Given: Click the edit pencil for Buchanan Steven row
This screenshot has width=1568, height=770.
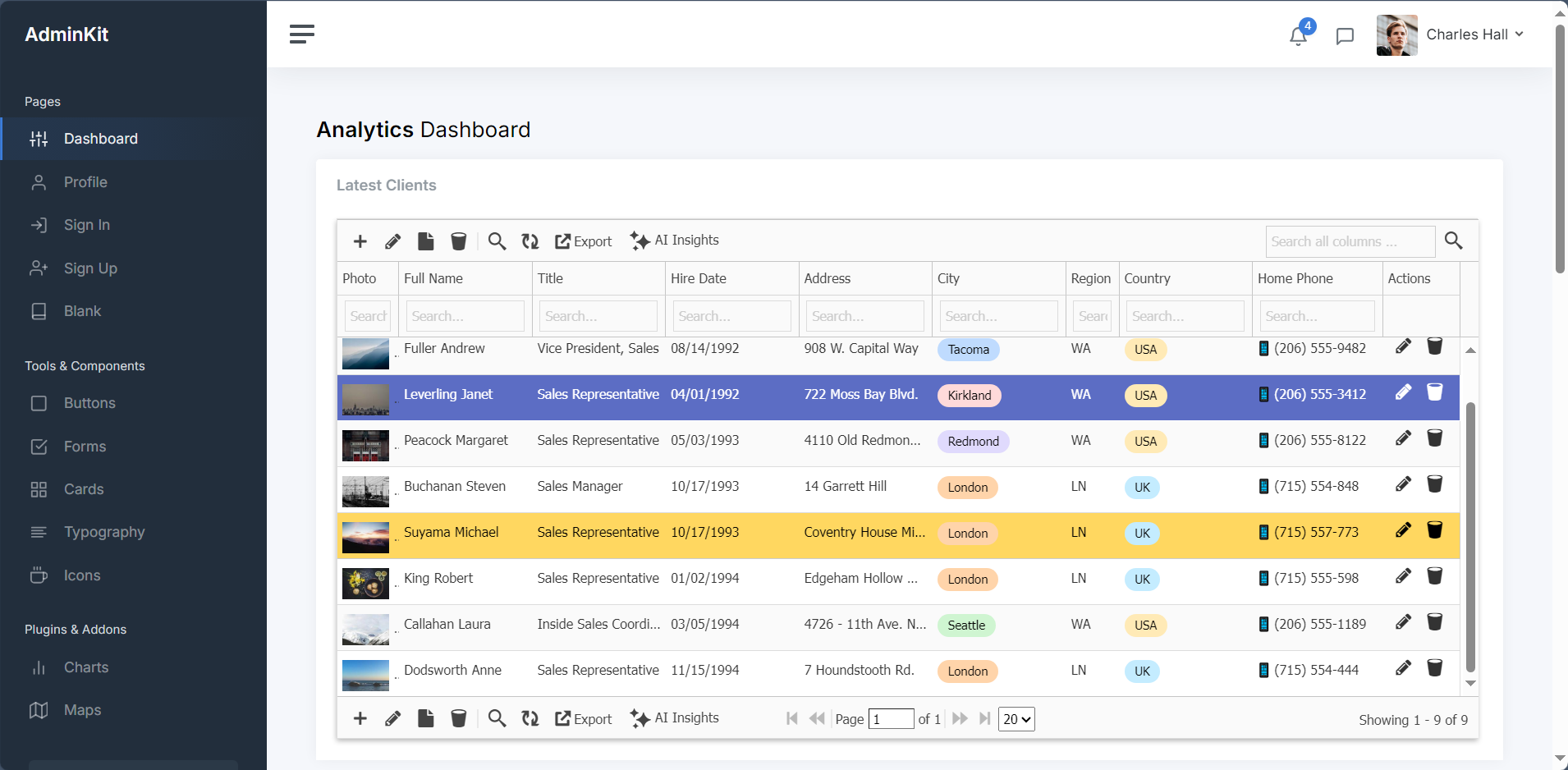Looking at the screenshot, I should pos(1403,484).
